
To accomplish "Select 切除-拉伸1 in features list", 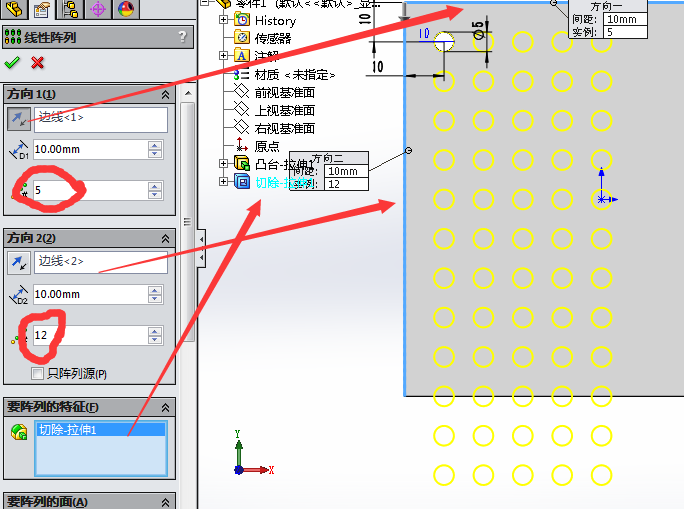I will tap(101, 430).
